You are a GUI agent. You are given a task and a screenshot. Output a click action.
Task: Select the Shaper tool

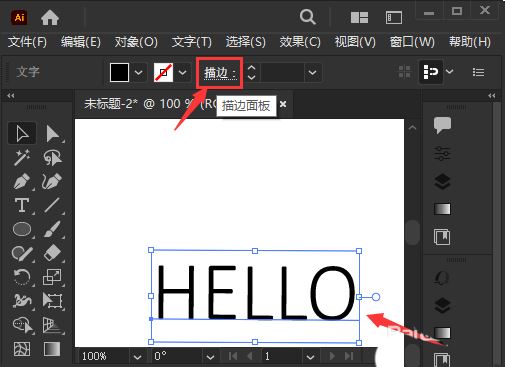tap(22, 253)
